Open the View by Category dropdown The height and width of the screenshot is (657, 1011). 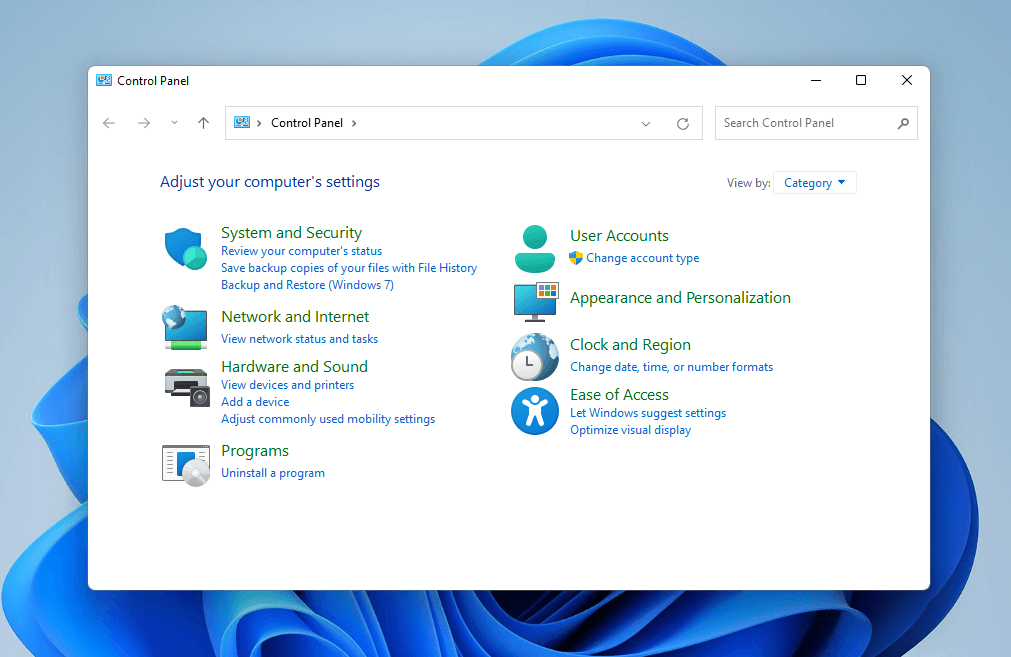pyautogui.click(x=814, y=182)
